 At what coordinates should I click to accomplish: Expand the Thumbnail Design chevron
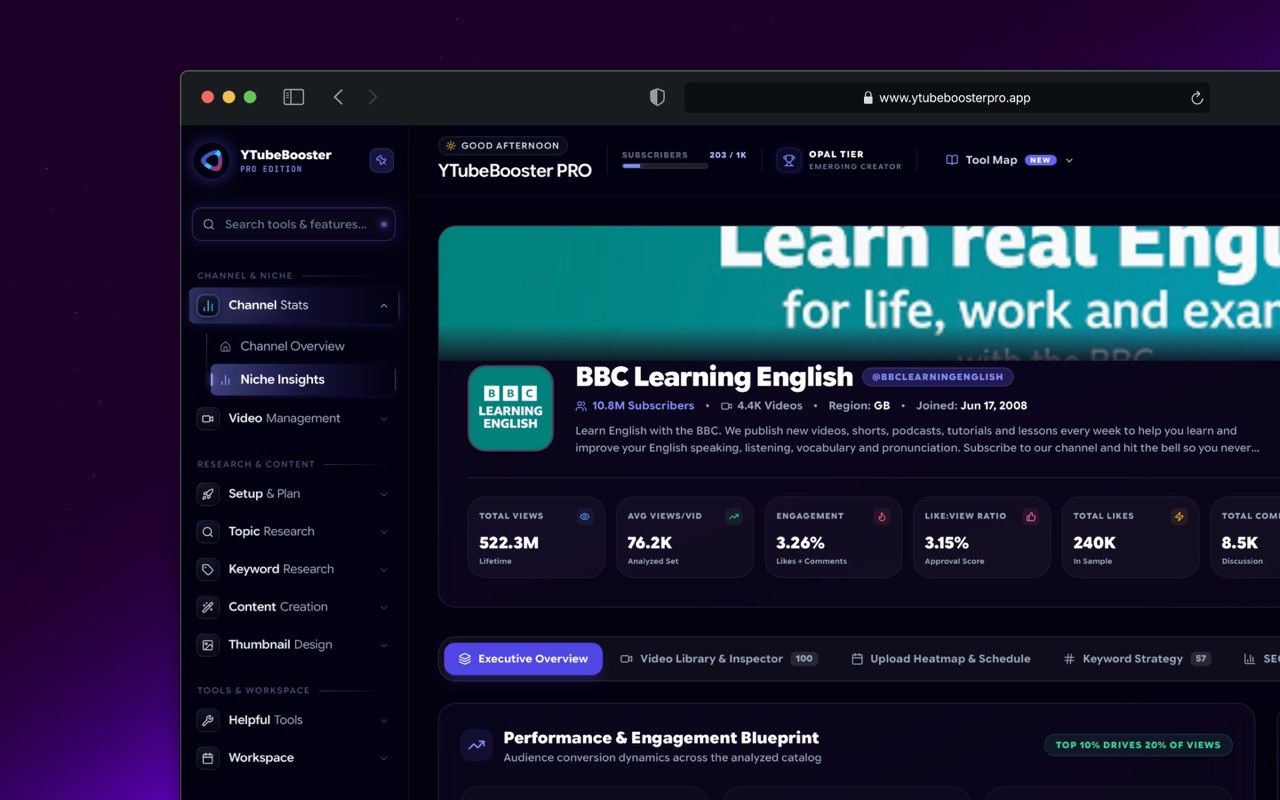(x=384, y=645)
